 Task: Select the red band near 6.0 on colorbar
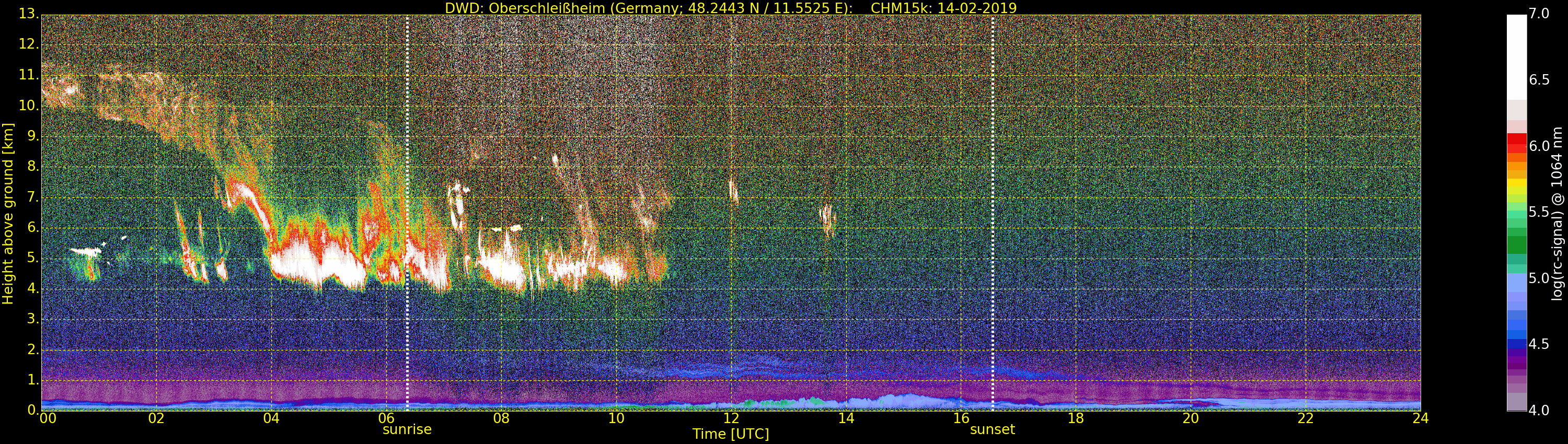click(x=1516, y=143)
